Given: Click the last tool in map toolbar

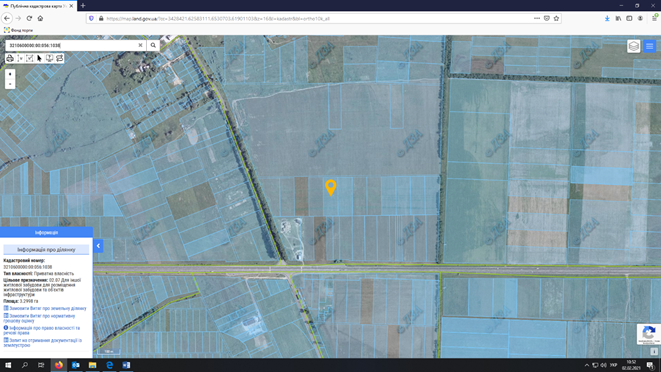Looking at the screenshot, I should [x=59, y=58].
